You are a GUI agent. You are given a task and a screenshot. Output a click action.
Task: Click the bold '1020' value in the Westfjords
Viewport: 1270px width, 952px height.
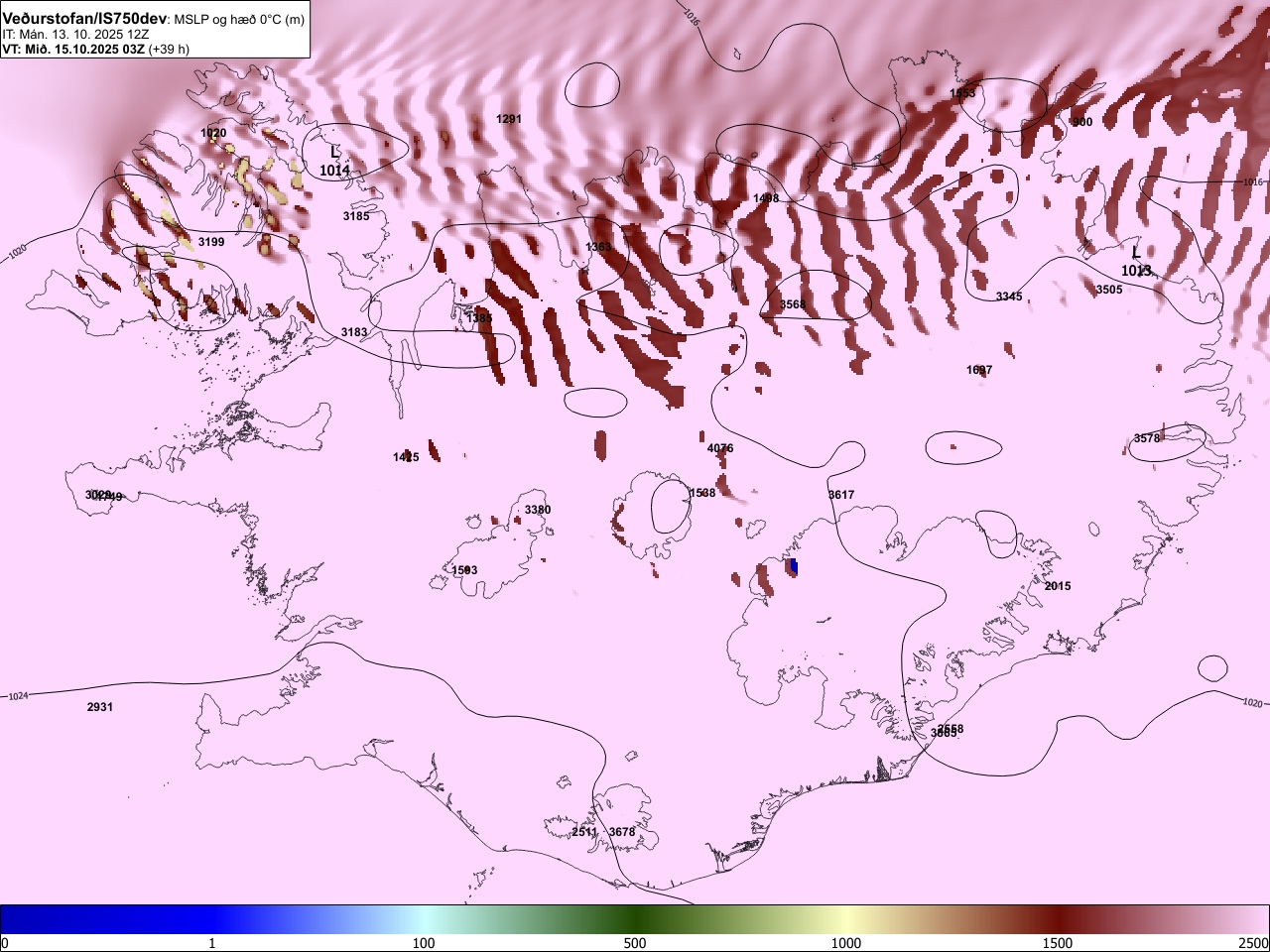pyautogui.click(x=213, y=133)
